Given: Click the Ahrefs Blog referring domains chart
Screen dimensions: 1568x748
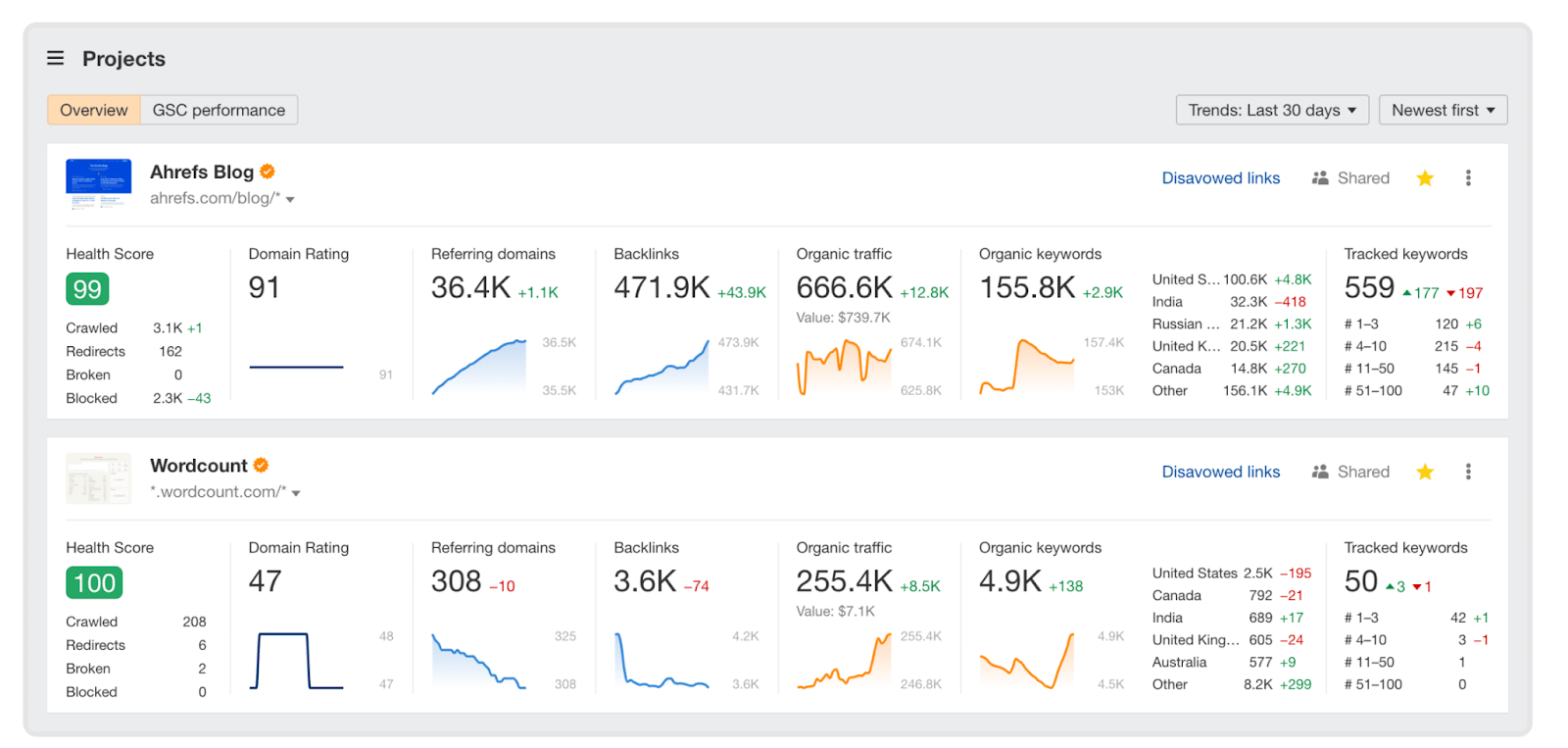Looking at the screenshot, I should (x=479, y=367).
